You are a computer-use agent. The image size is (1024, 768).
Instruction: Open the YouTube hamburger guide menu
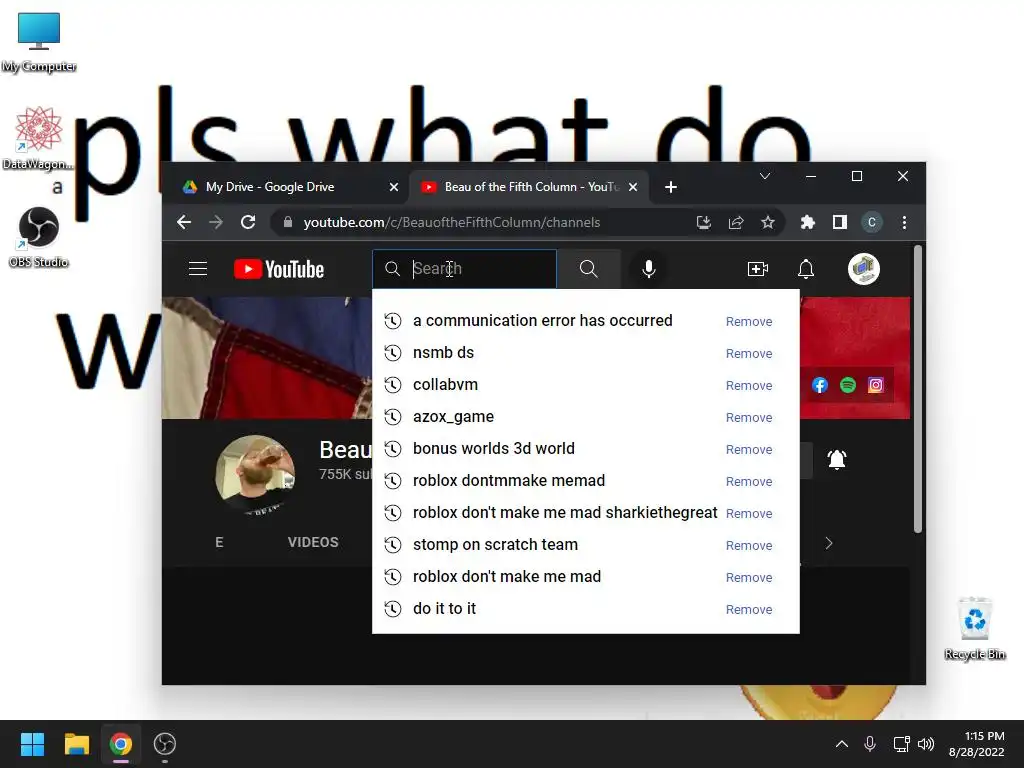click(x=198, y=269)
